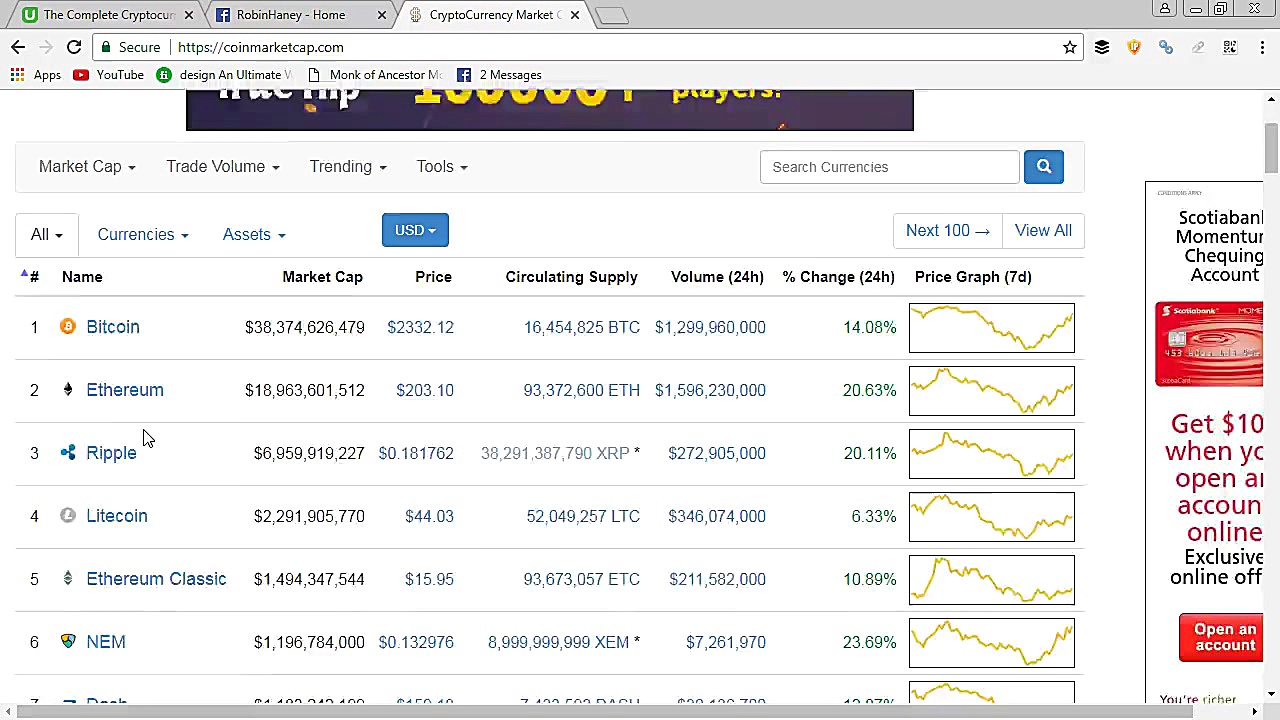Sort by % Change (24h) header
Viewport: 1280px width, 720px height.
pos(838,277)
